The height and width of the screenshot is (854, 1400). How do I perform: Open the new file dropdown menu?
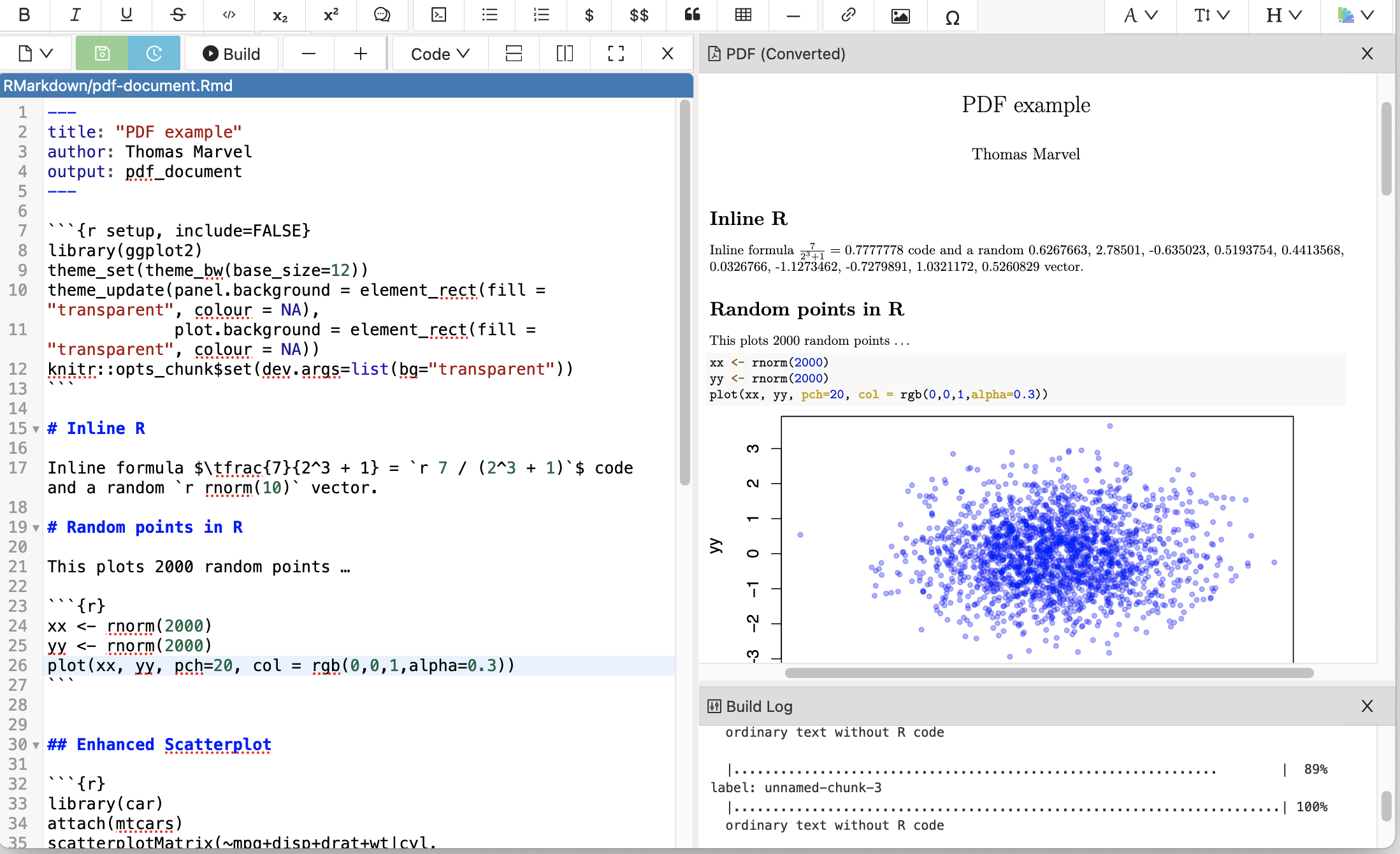(35, 54)
